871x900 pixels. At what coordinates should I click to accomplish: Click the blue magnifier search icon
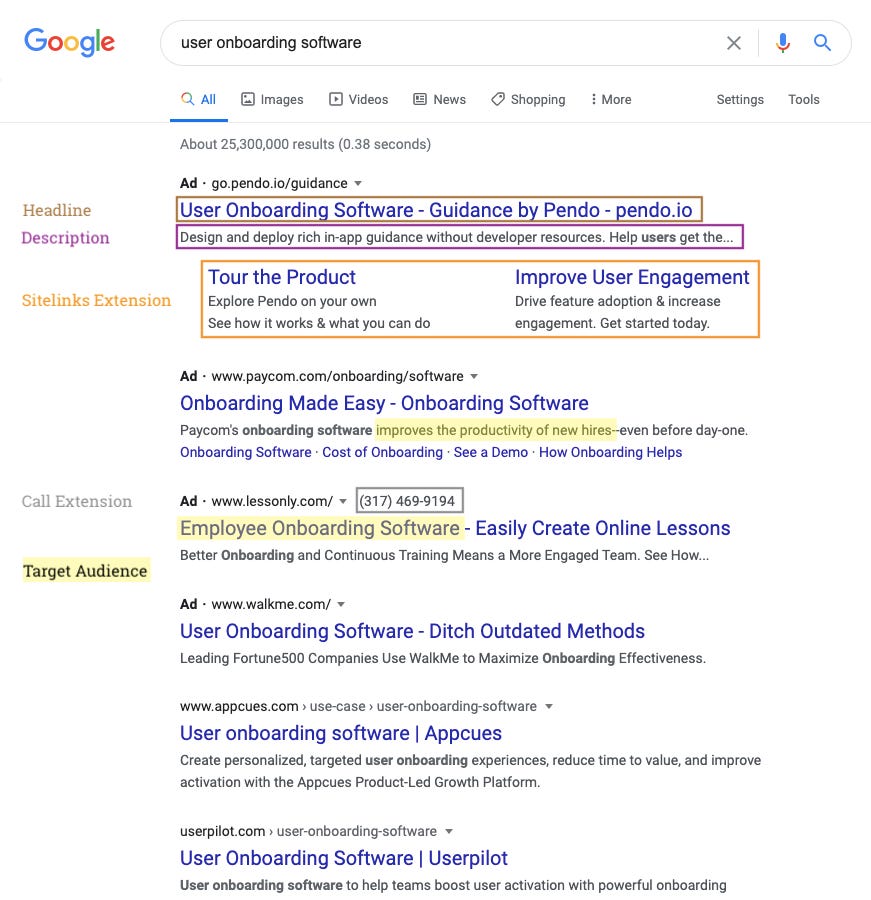pos(822,42)
